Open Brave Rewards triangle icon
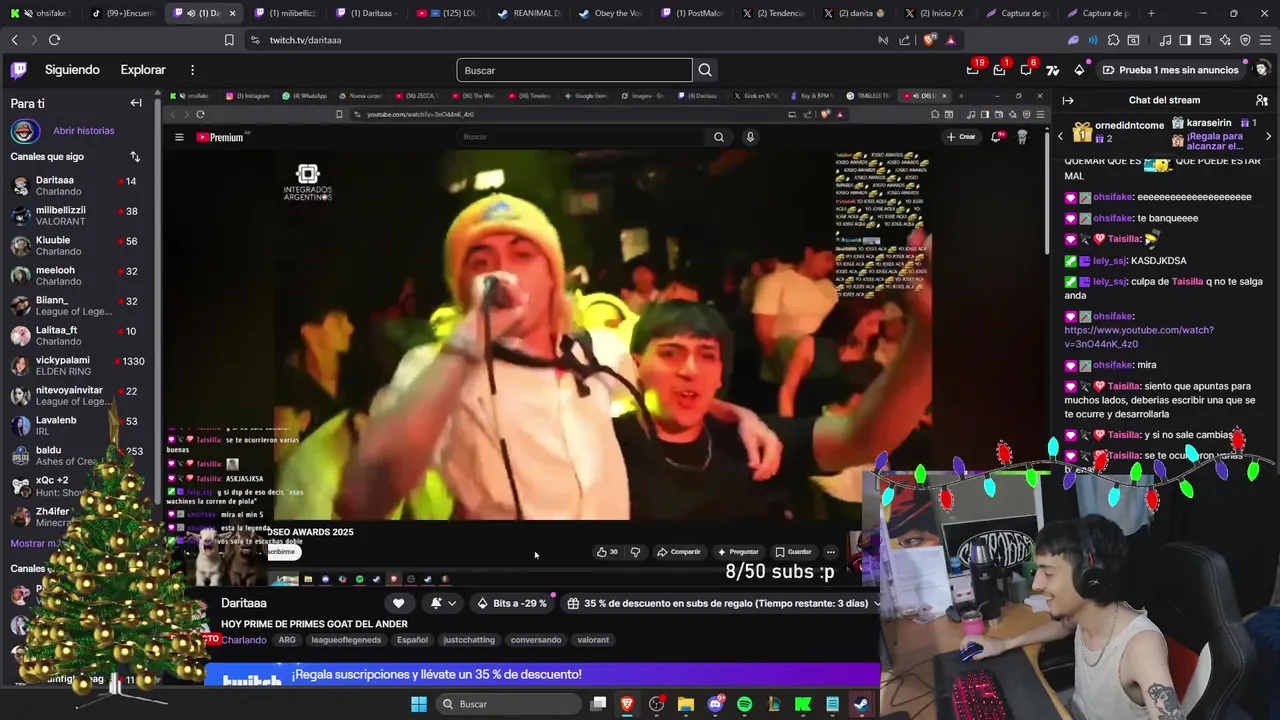The image size is (1280, 720). tap(950, 40)
